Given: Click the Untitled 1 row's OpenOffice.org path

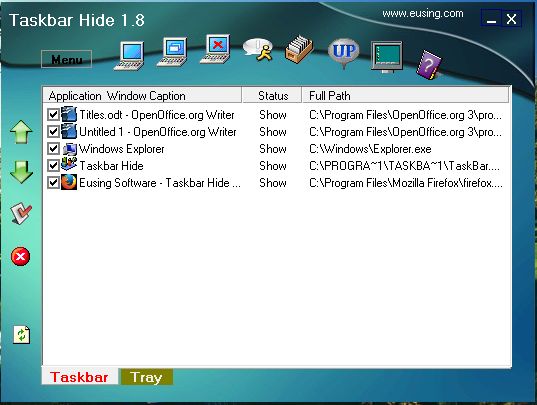Looking at the screenshot, I should pyautogui.click(x=405, y=132).
